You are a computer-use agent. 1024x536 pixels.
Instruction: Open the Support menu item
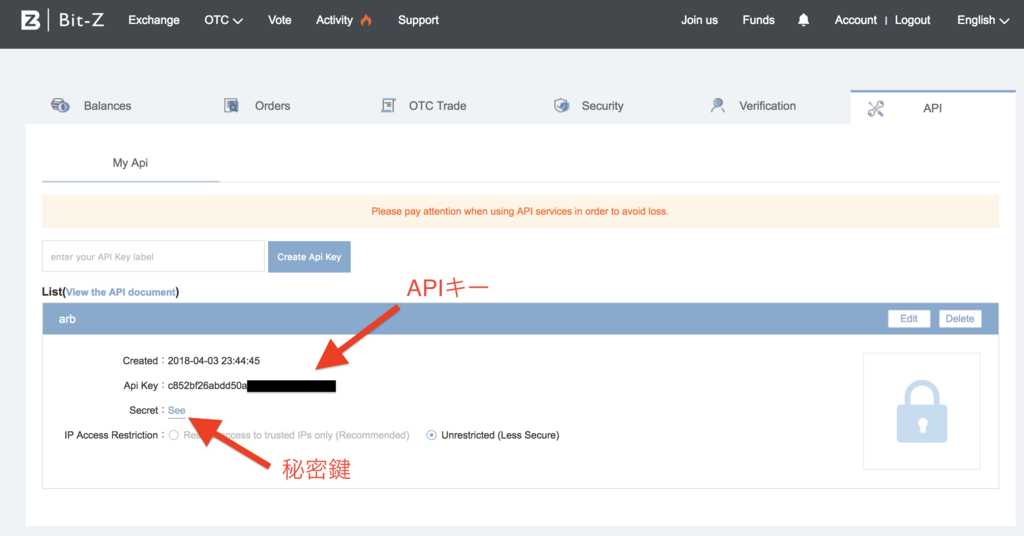tap(418, 20)
